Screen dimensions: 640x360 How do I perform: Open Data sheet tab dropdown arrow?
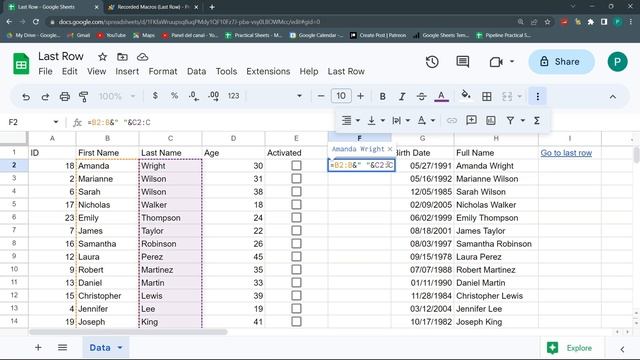click(120, 348)
